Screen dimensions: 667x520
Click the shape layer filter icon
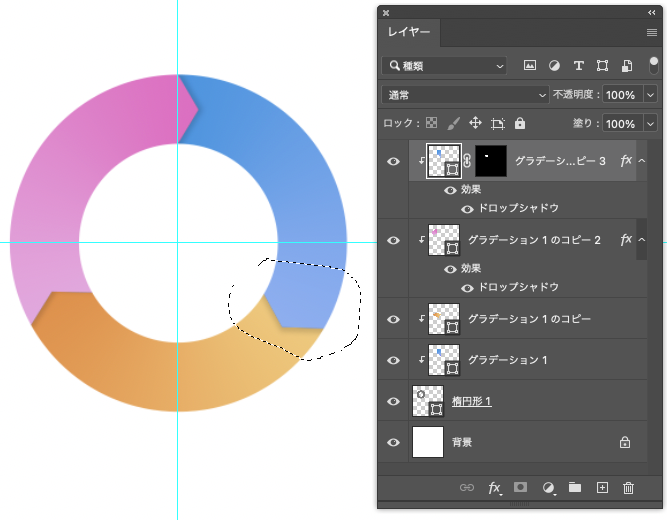coord(602,66)
